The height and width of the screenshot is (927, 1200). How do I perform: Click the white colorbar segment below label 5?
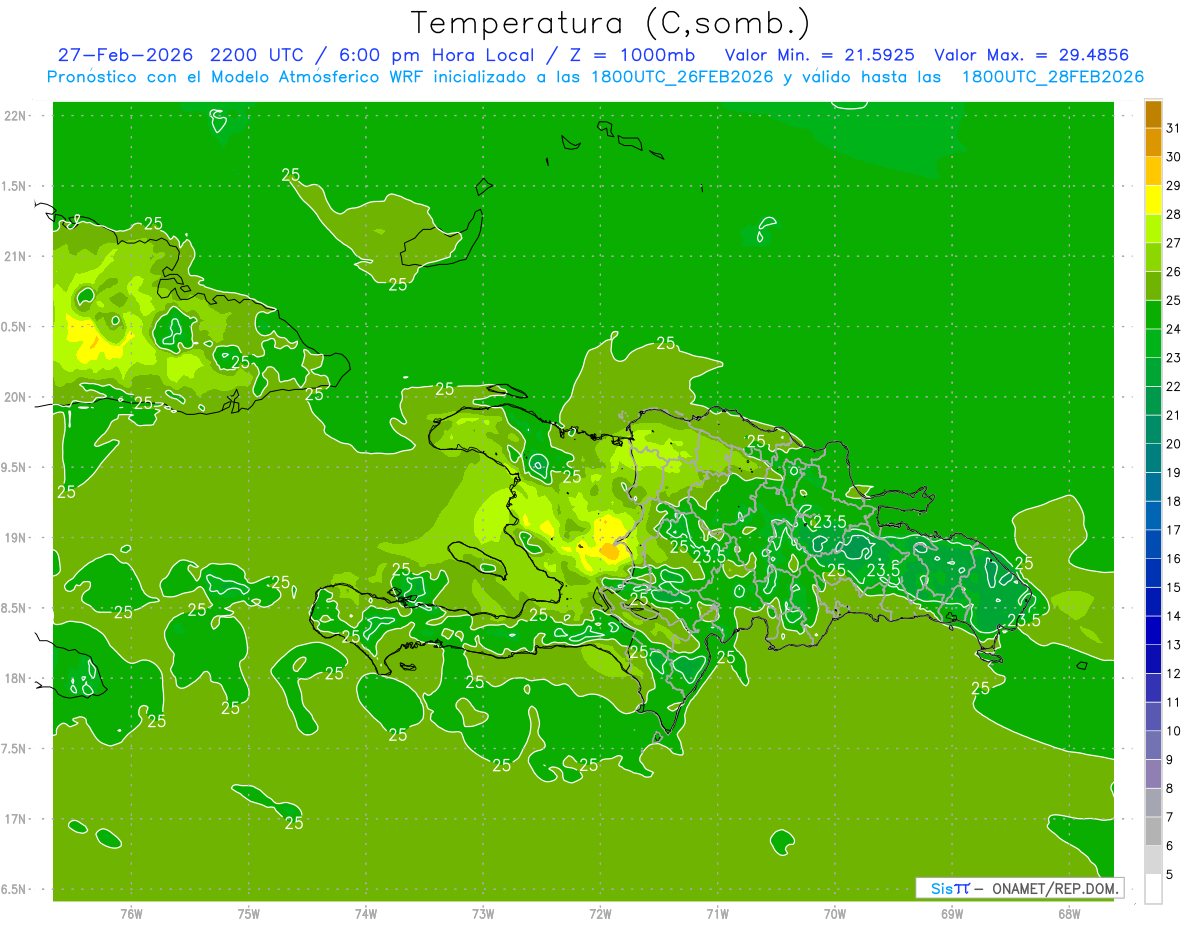1153,889
